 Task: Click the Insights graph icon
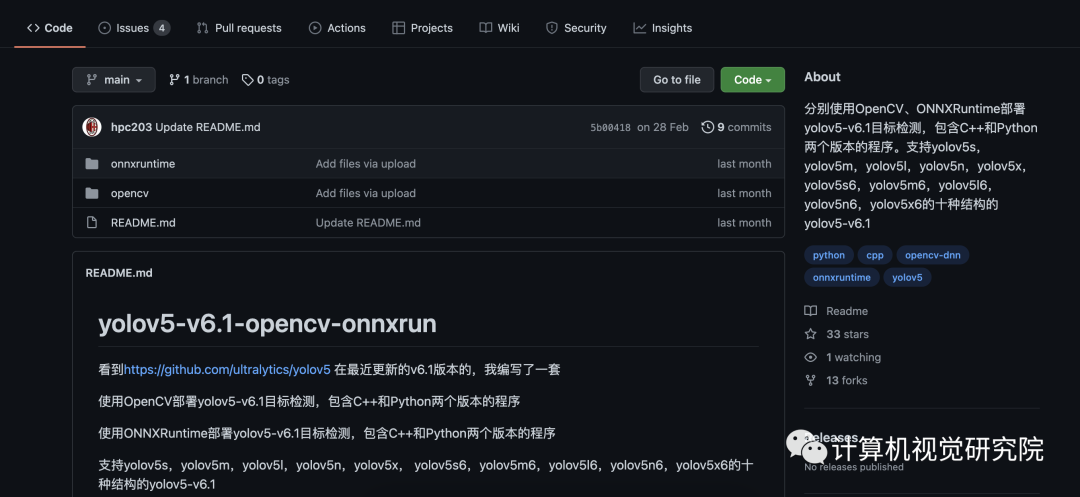point(640,28)
